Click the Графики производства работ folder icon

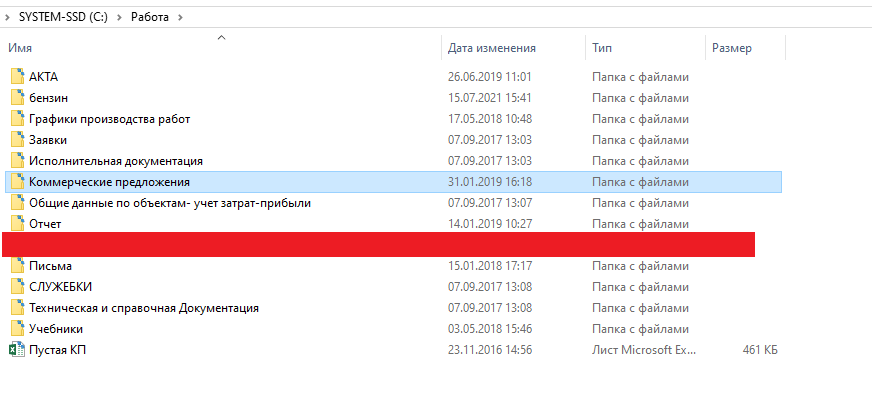pos(16,119)
